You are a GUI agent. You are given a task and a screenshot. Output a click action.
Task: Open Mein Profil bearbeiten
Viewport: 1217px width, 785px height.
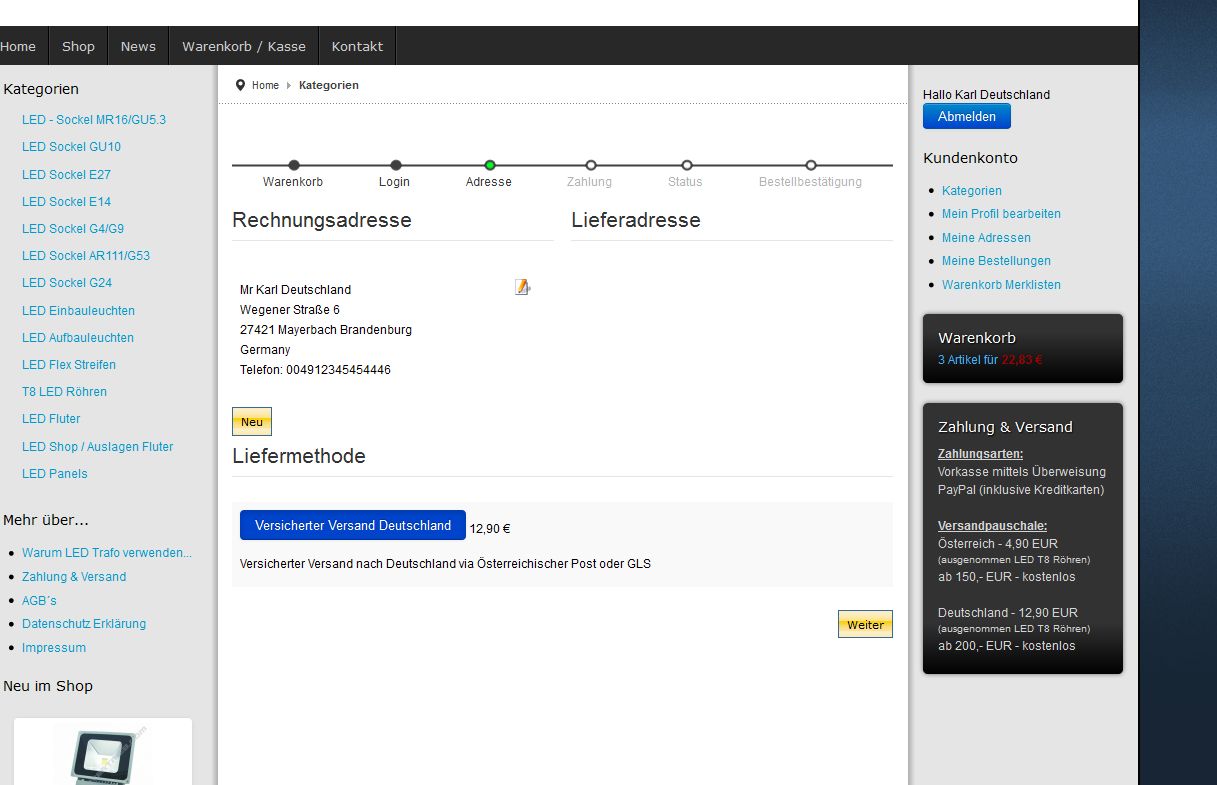point(1001,213)
